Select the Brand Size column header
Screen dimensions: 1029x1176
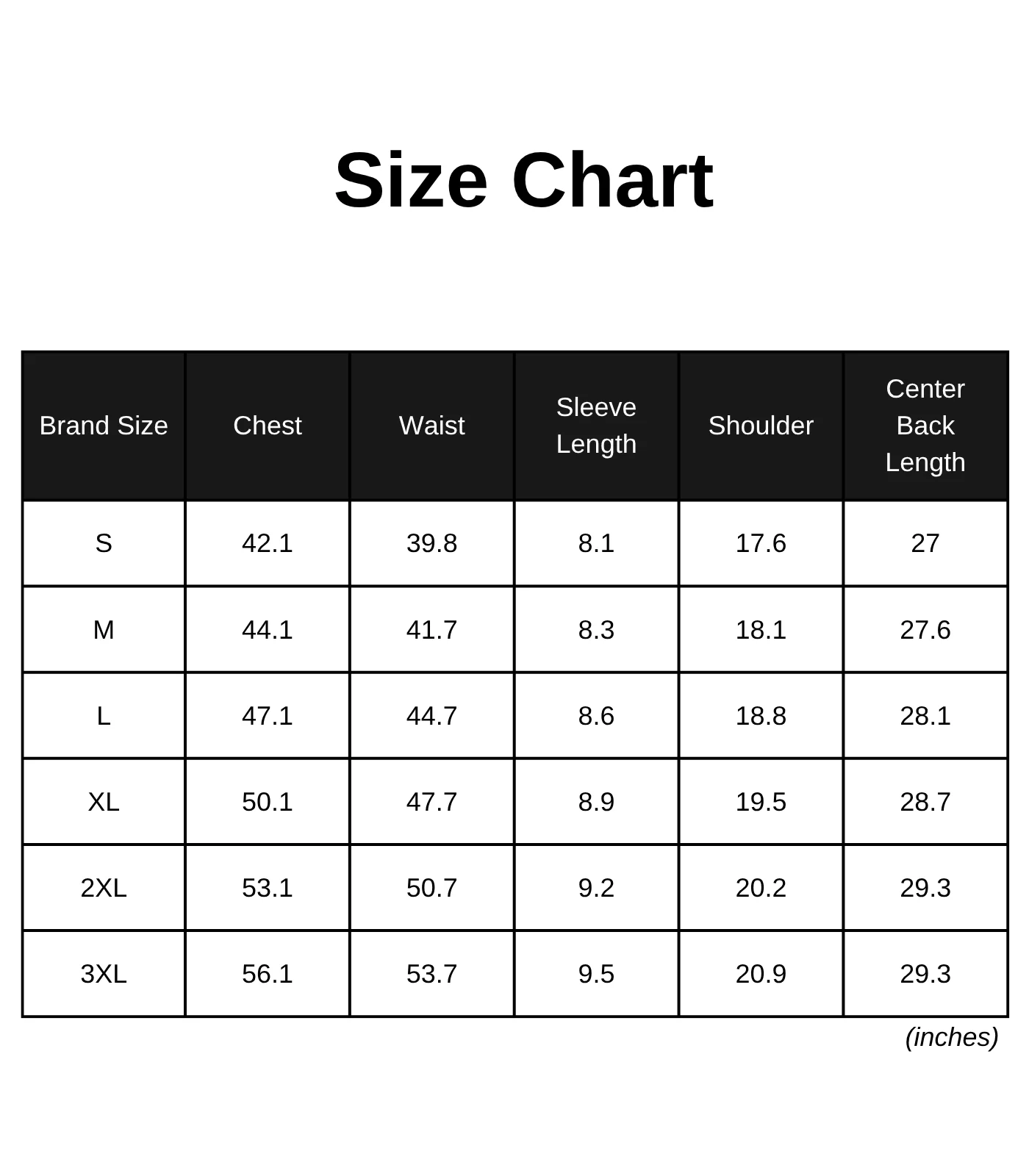click(104, 426)
